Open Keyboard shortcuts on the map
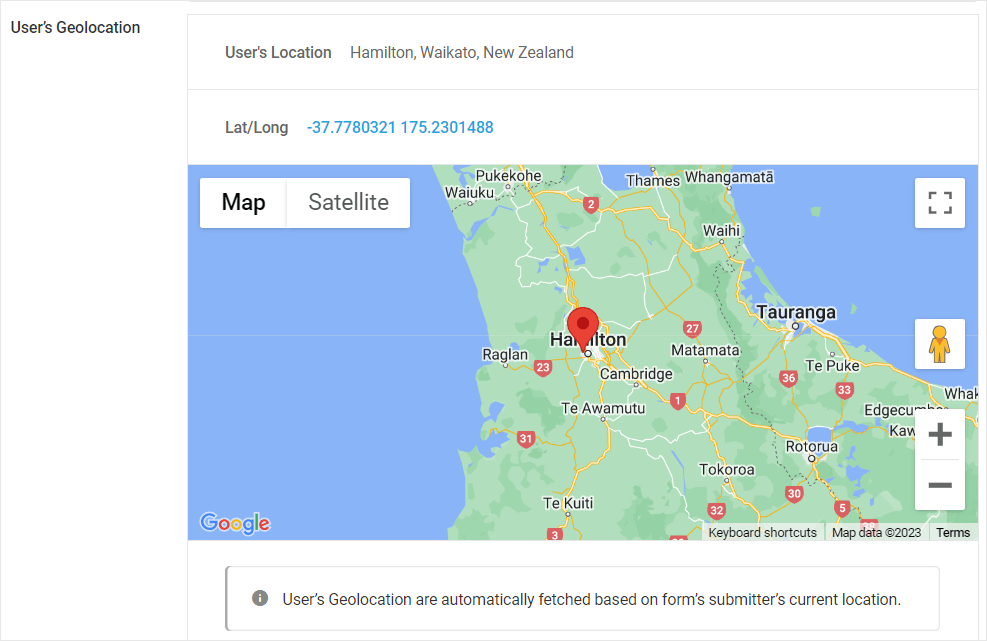This screenshot has height=641, width=987. (762, 533)
